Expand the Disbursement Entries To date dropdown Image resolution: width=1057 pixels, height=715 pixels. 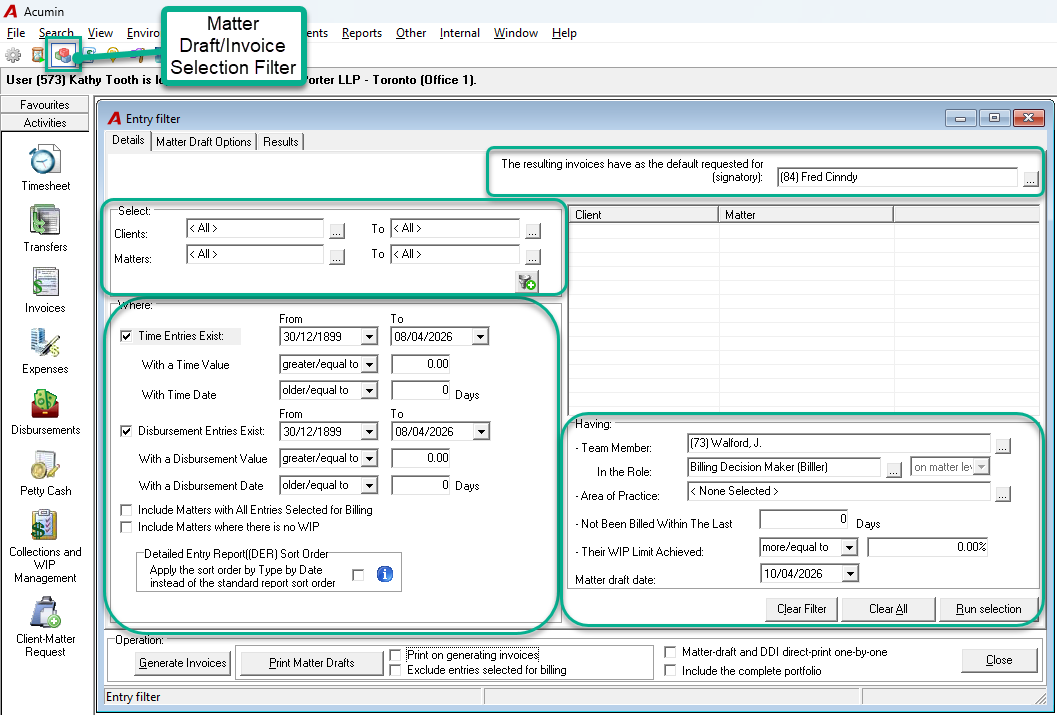[x=481, y=431]
